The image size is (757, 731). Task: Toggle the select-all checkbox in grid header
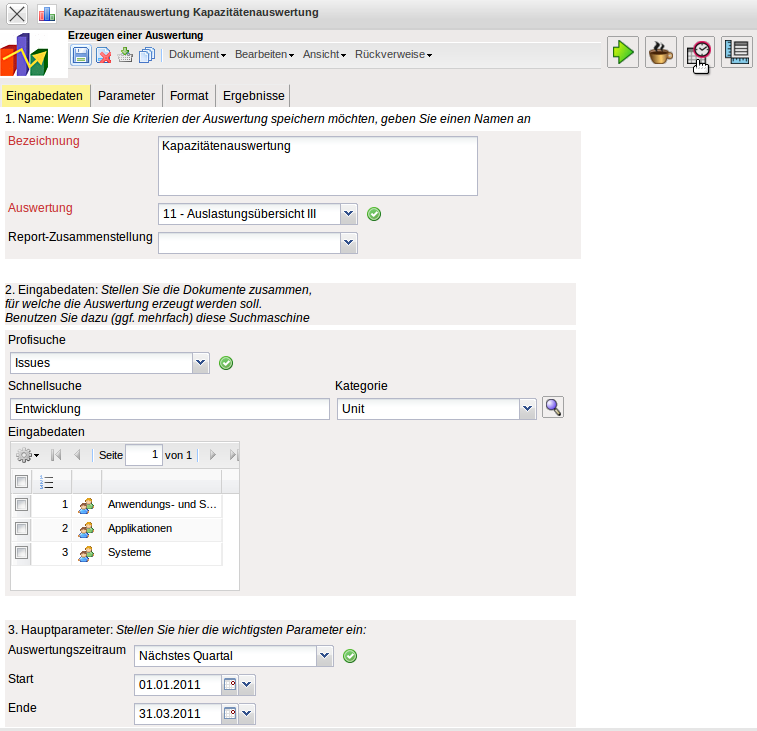pyautogui.click(x=21, y=481)
